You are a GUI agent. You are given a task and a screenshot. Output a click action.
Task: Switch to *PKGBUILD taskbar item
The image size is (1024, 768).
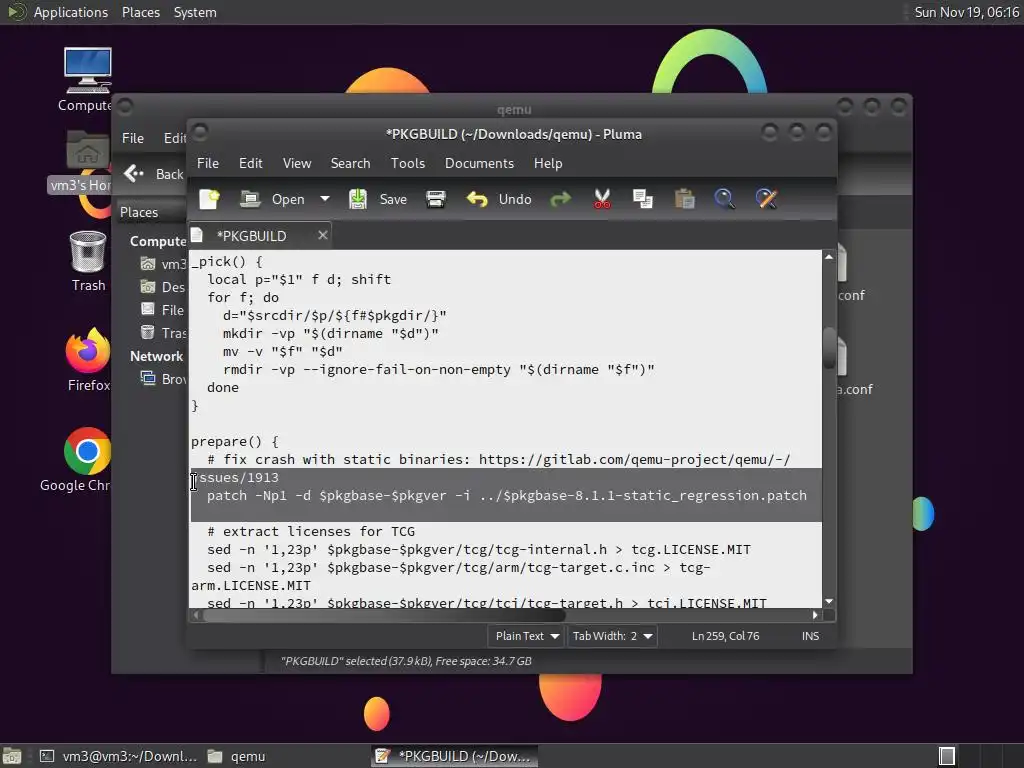click(x=455, y=756)
